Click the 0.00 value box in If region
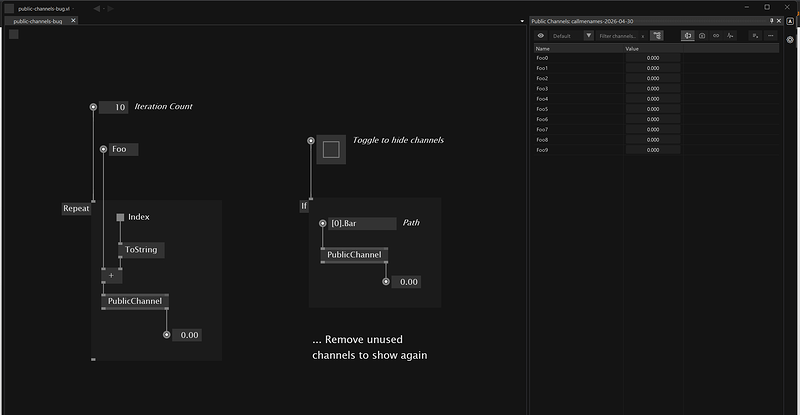The height and width of the screenshot is (415, 800). pyautogui.click(x=407, y=282)
